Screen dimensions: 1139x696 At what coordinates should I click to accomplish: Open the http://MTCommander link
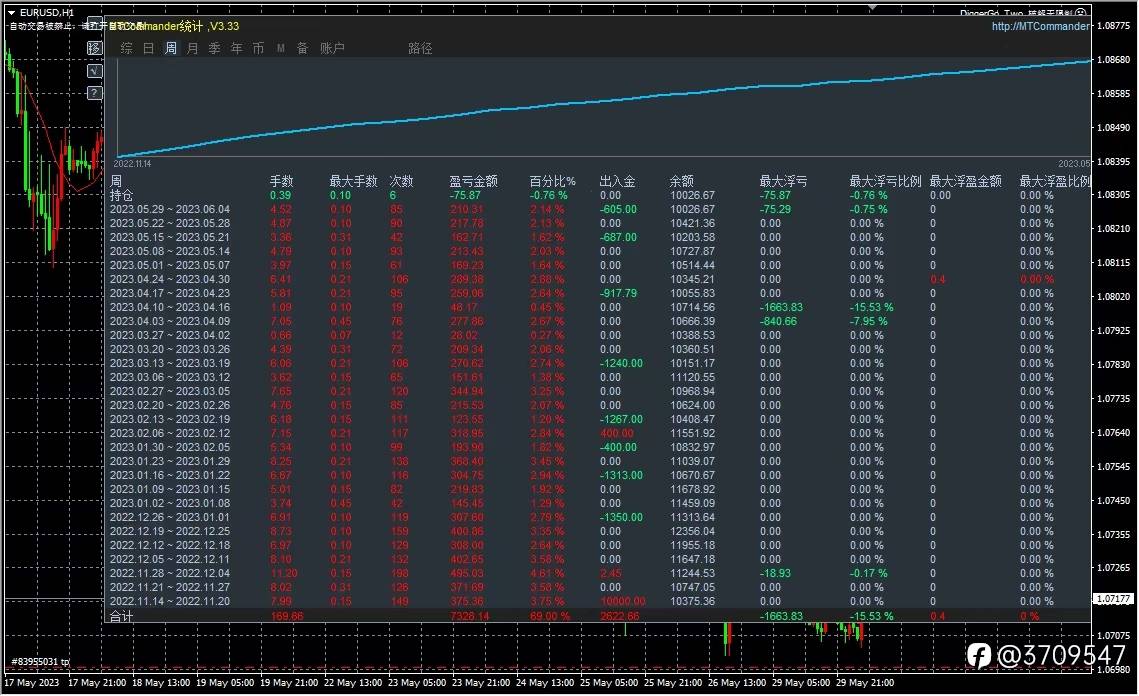coord(1040,26)
